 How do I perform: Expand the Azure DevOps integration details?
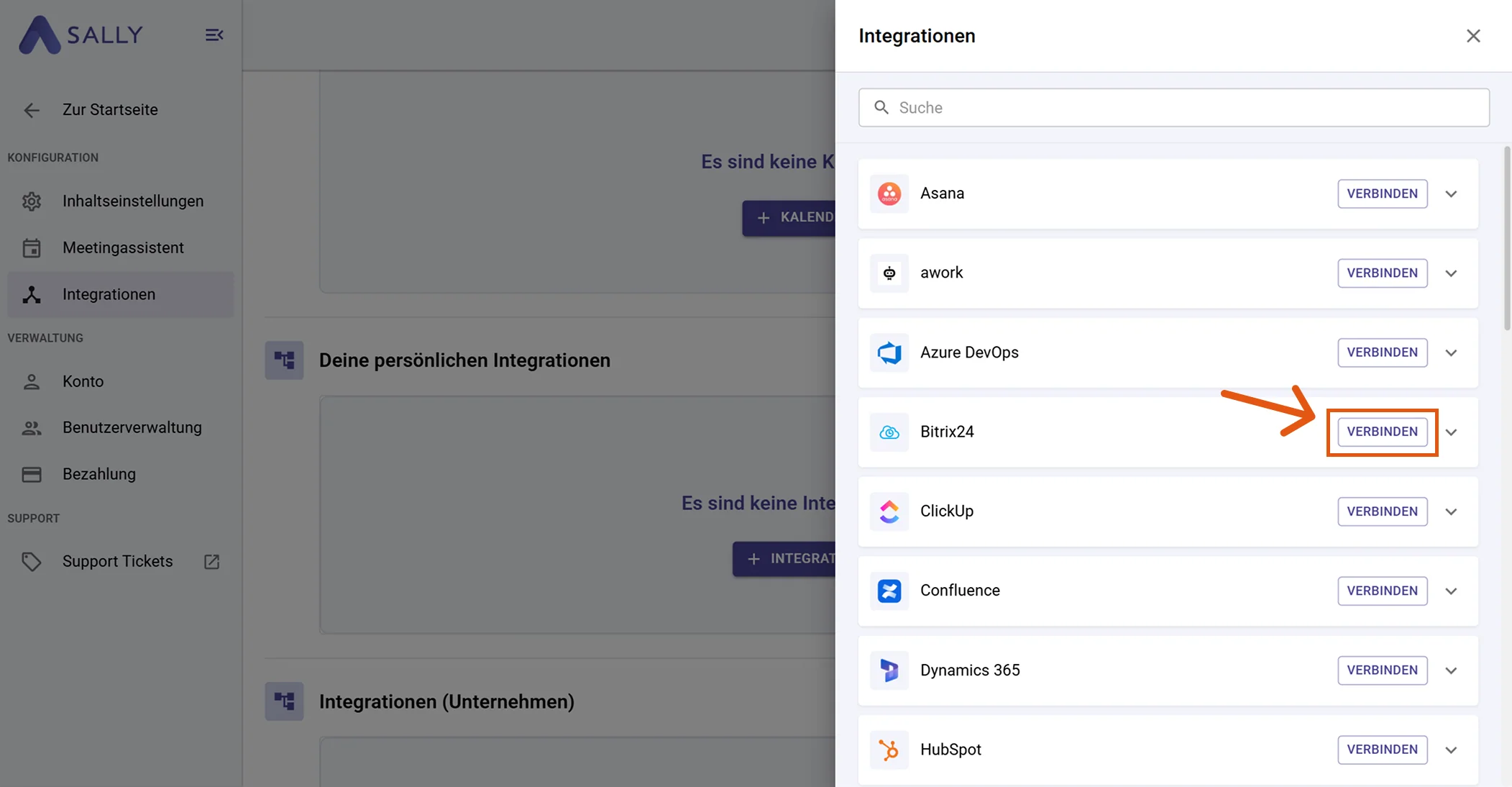tap(1451, 352)
